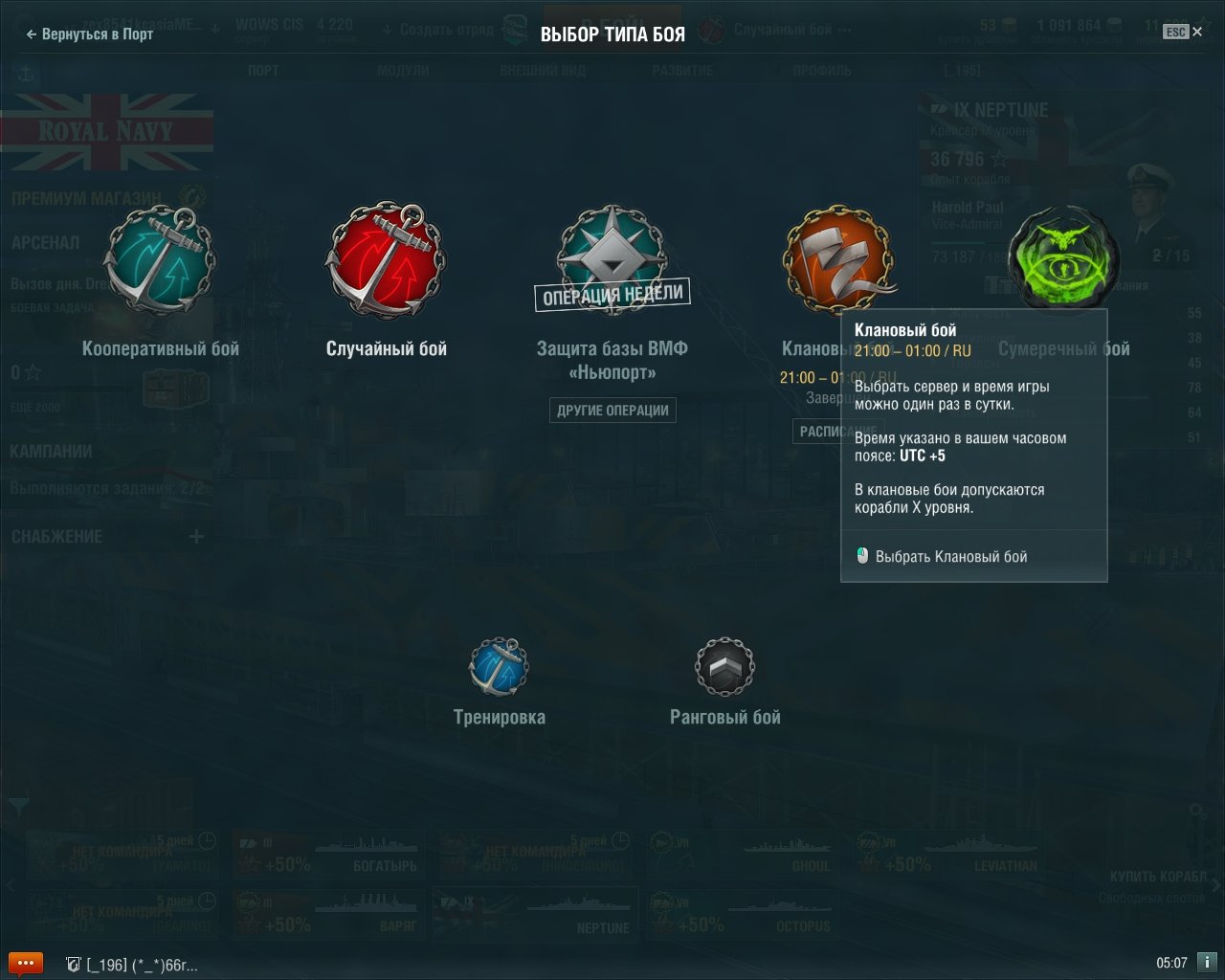Click the 'Тренировка' label
1225x980 pixels.
(x=500, y=717)
